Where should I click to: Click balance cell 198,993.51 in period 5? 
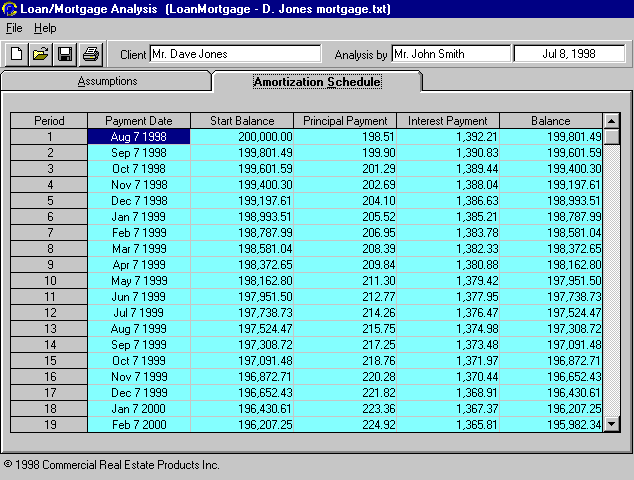coord(551,201)
